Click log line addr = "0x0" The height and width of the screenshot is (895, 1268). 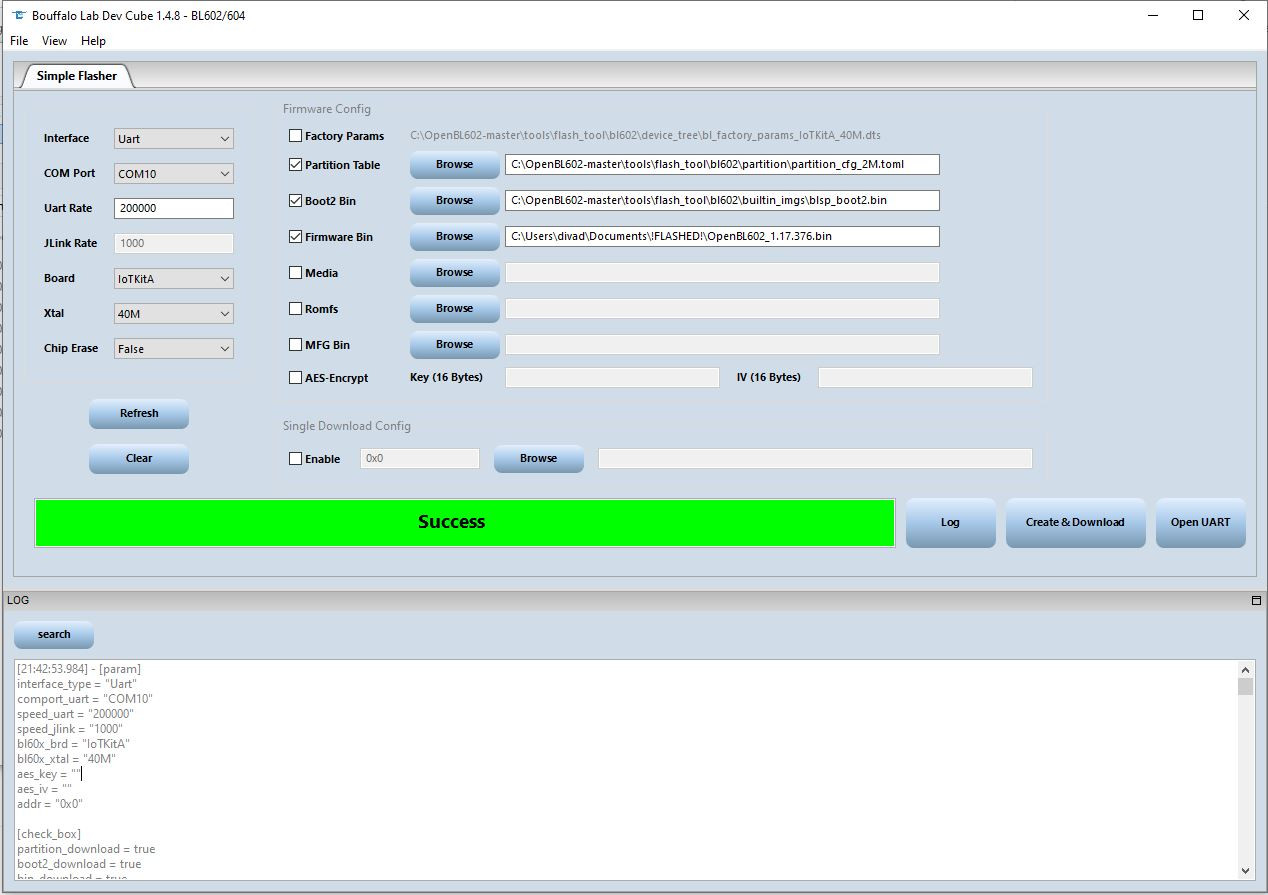(50, 804)
